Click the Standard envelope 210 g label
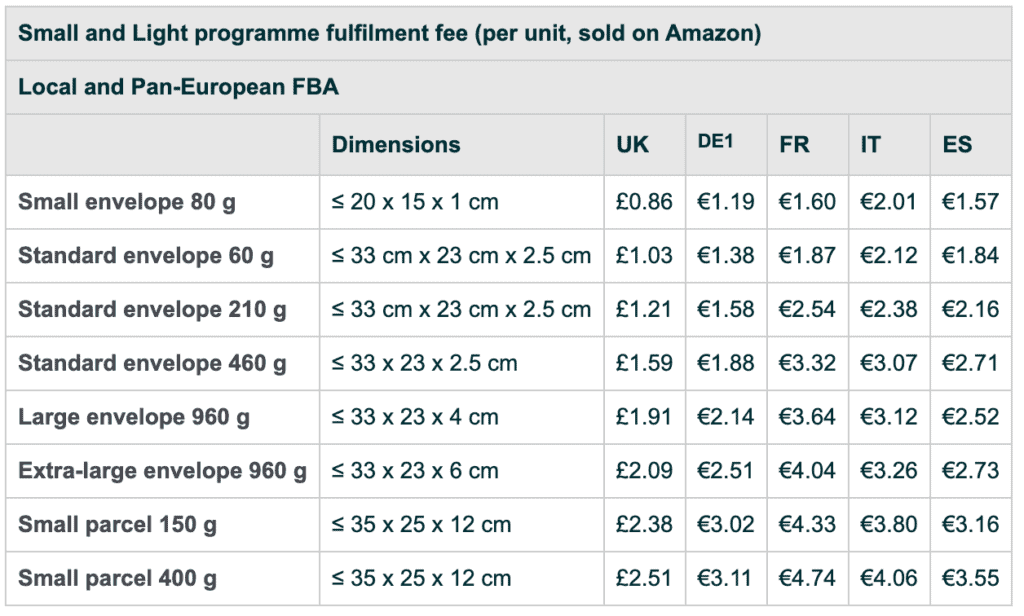Image resolution: width=1024 pixels, height=616 pixels. (x=152, y=310)
